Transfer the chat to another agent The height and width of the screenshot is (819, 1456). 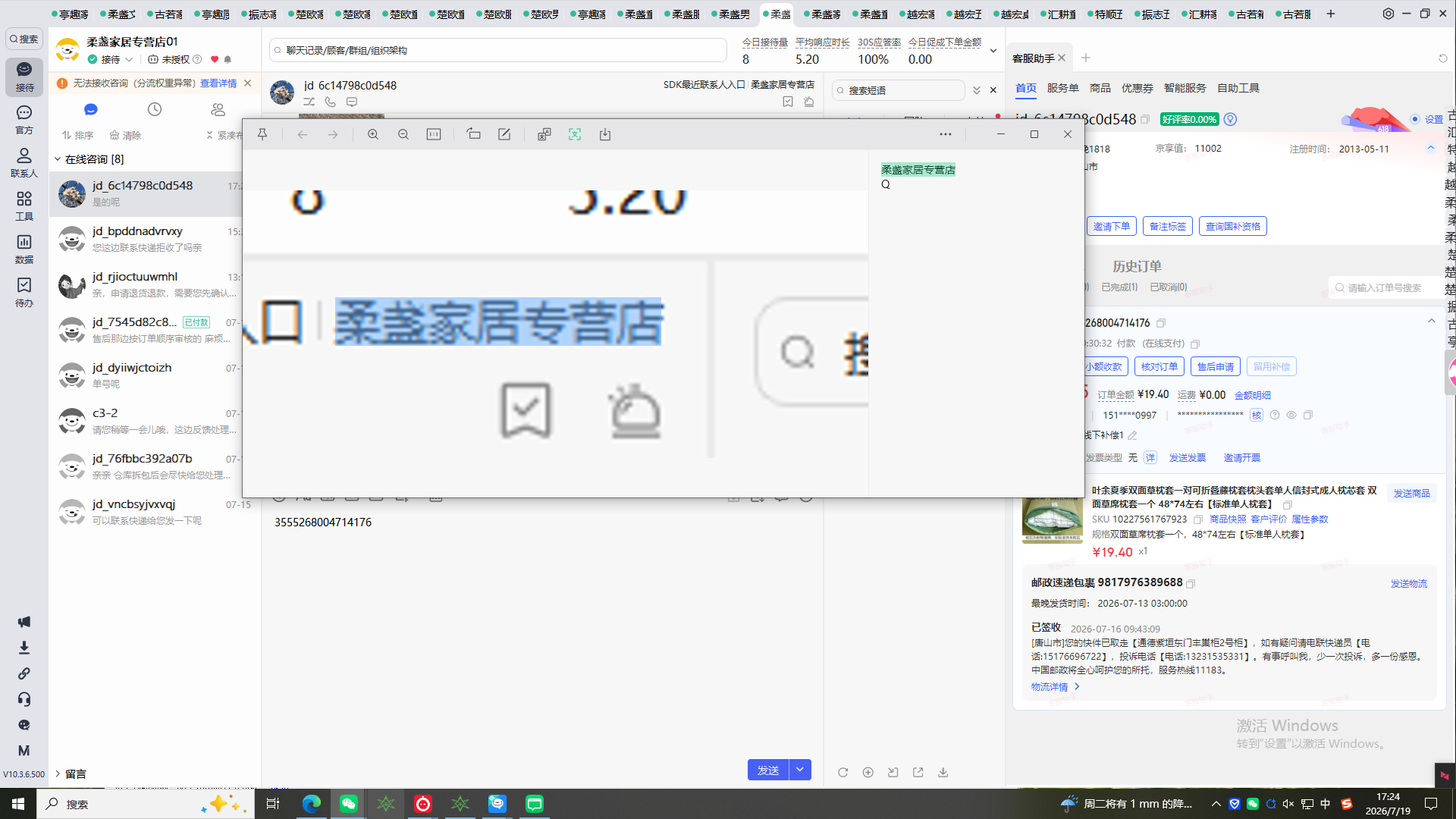tap(309, 102)
